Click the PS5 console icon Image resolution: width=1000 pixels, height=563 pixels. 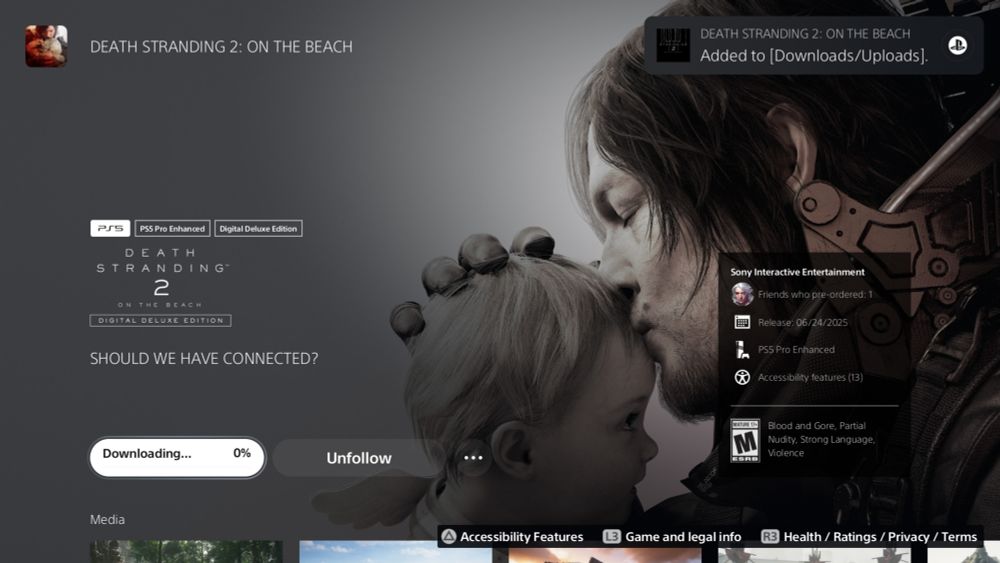click(742, 349)
